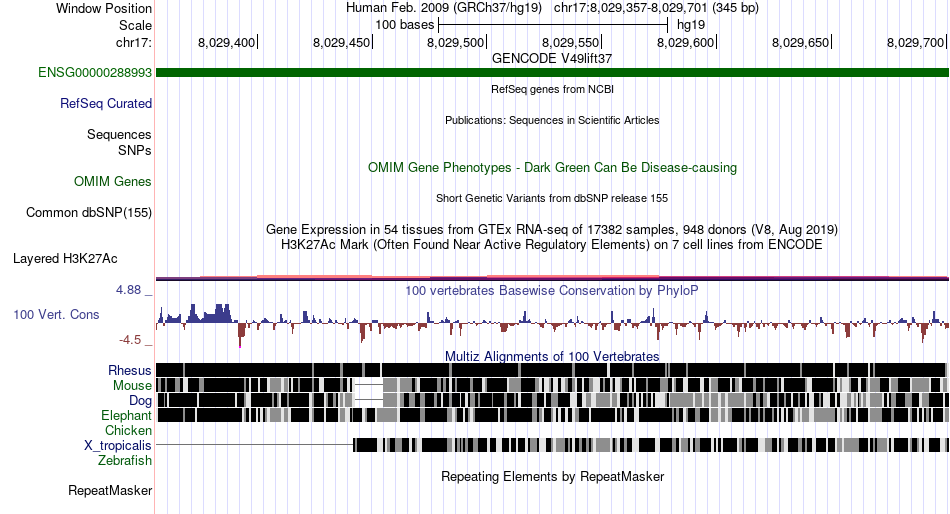Click the 8,029,450 ruler position

(x=342, y=42)
